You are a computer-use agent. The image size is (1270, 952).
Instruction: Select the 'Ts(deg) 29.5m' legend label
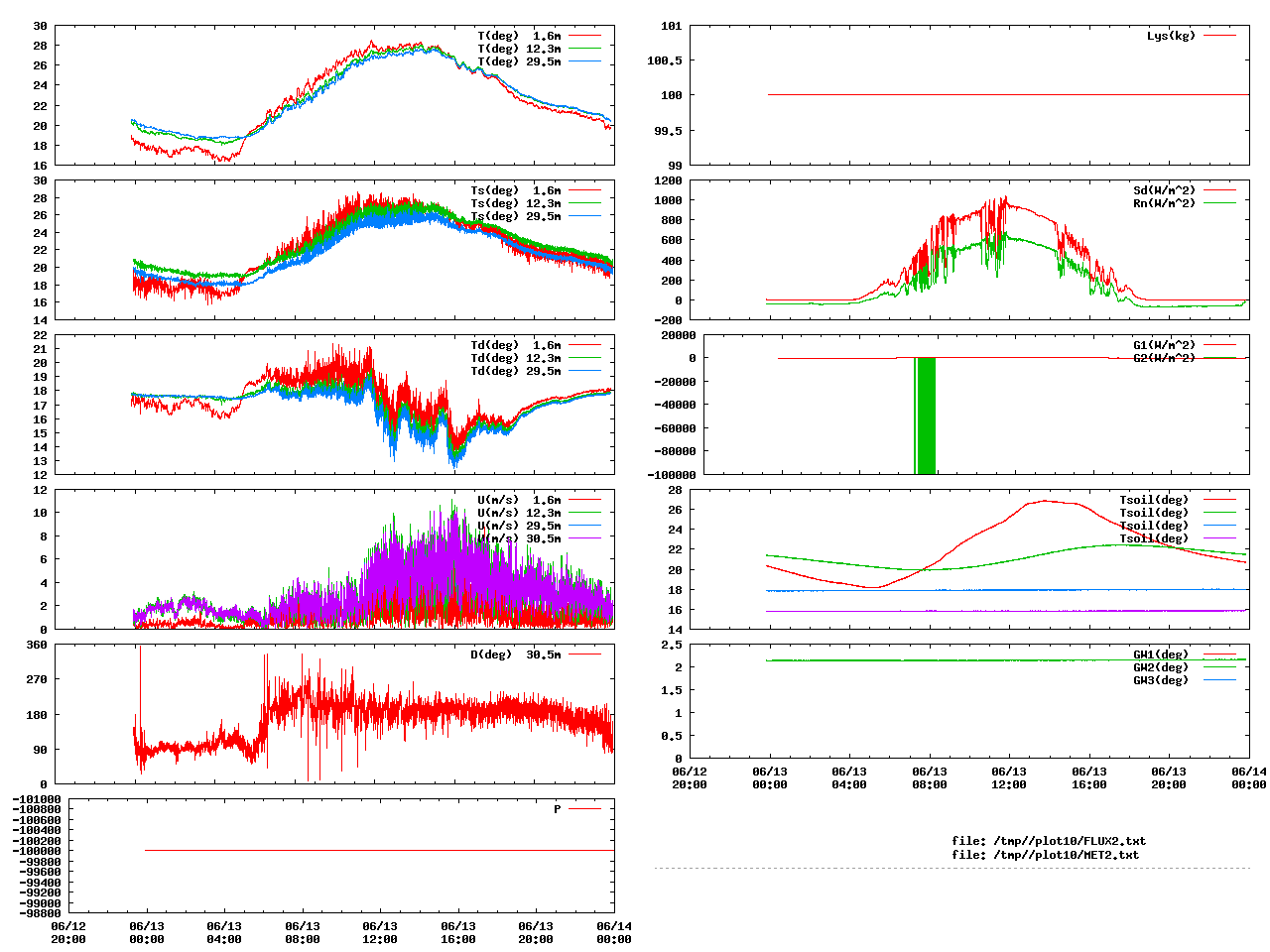(515, 216)
